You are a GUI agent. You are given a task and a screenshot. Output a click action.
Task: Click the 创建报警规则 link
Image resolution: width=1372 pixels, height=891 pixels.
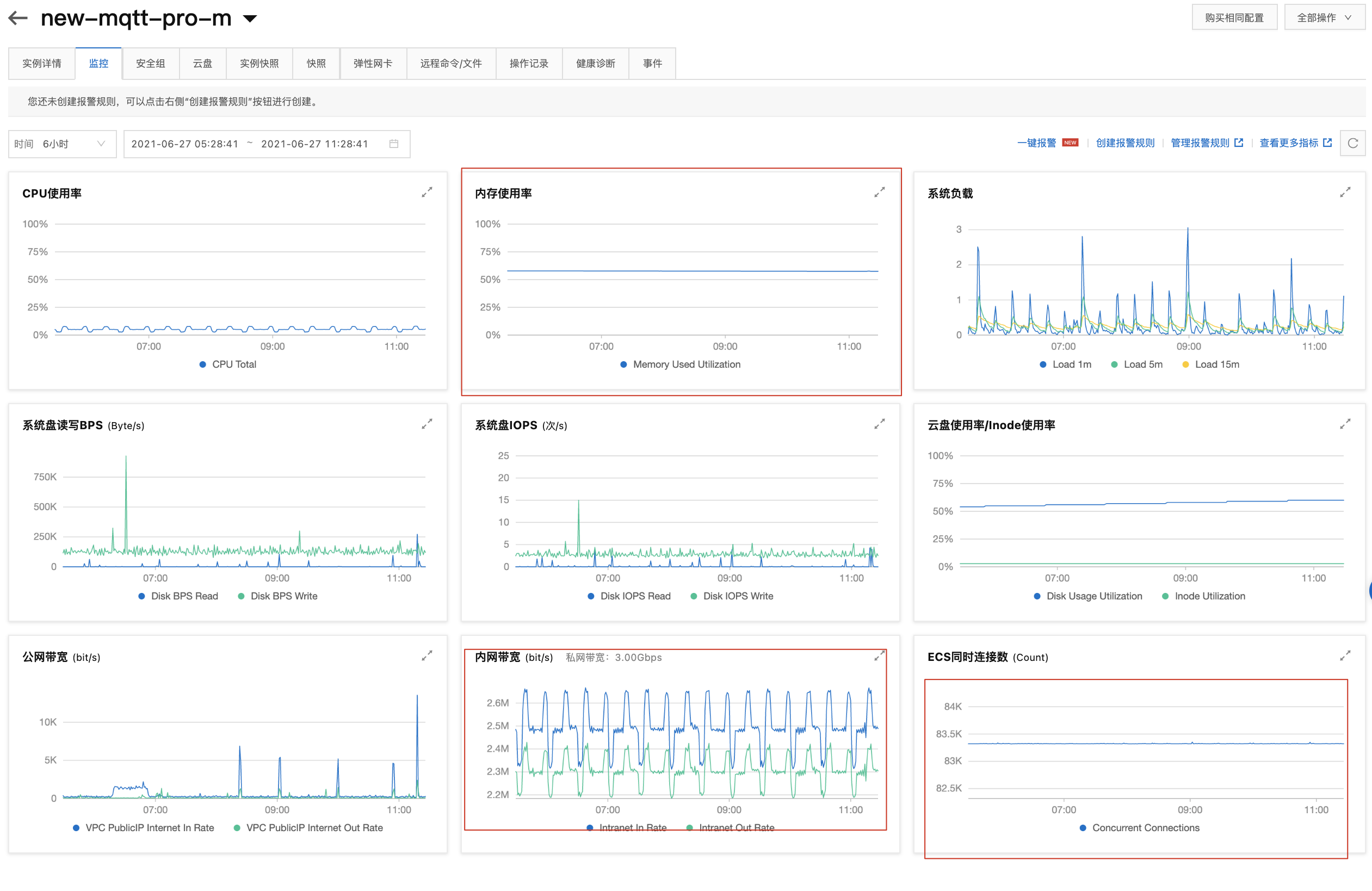coord(1124,143)
